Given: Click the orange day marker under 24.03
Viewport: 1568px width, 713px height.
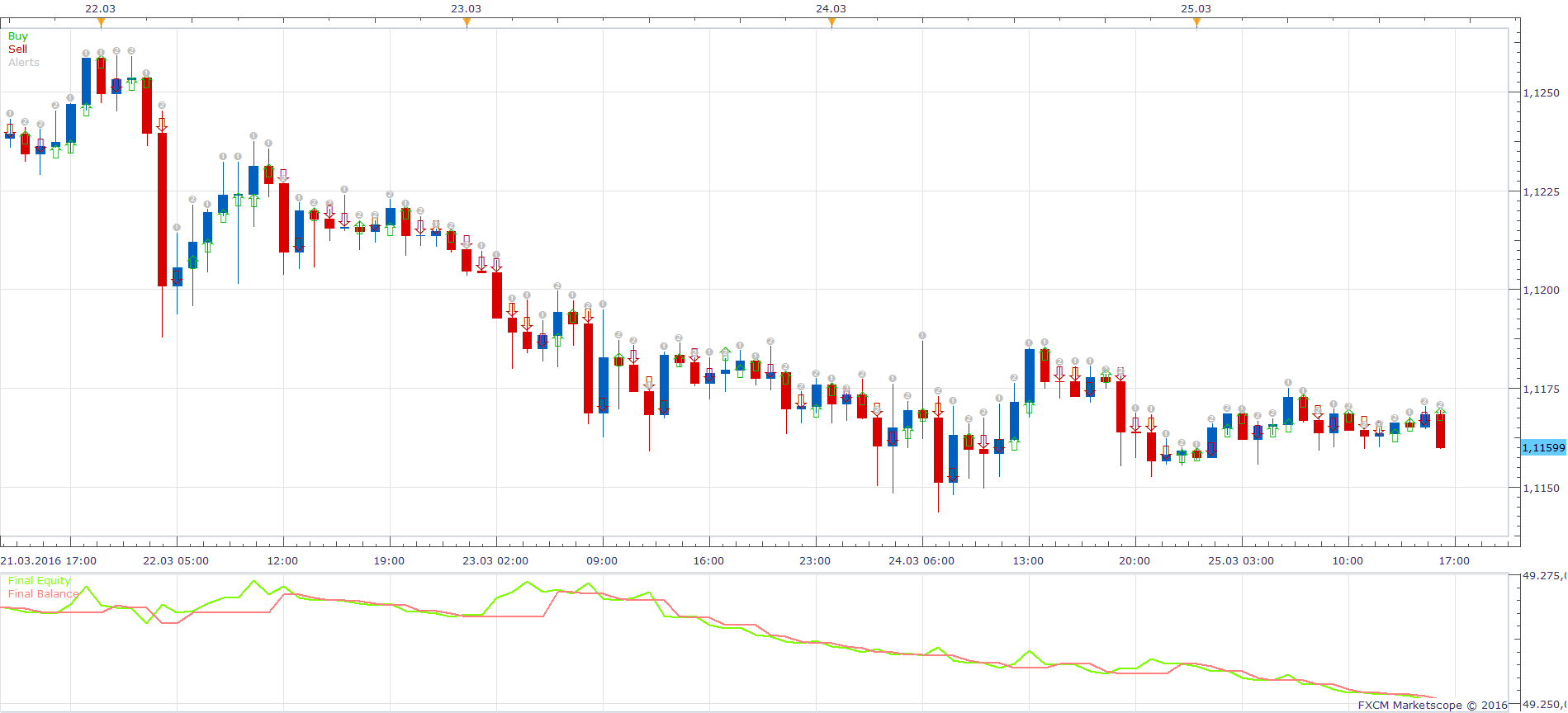Looking at the screenshot, I should point(831,22).
